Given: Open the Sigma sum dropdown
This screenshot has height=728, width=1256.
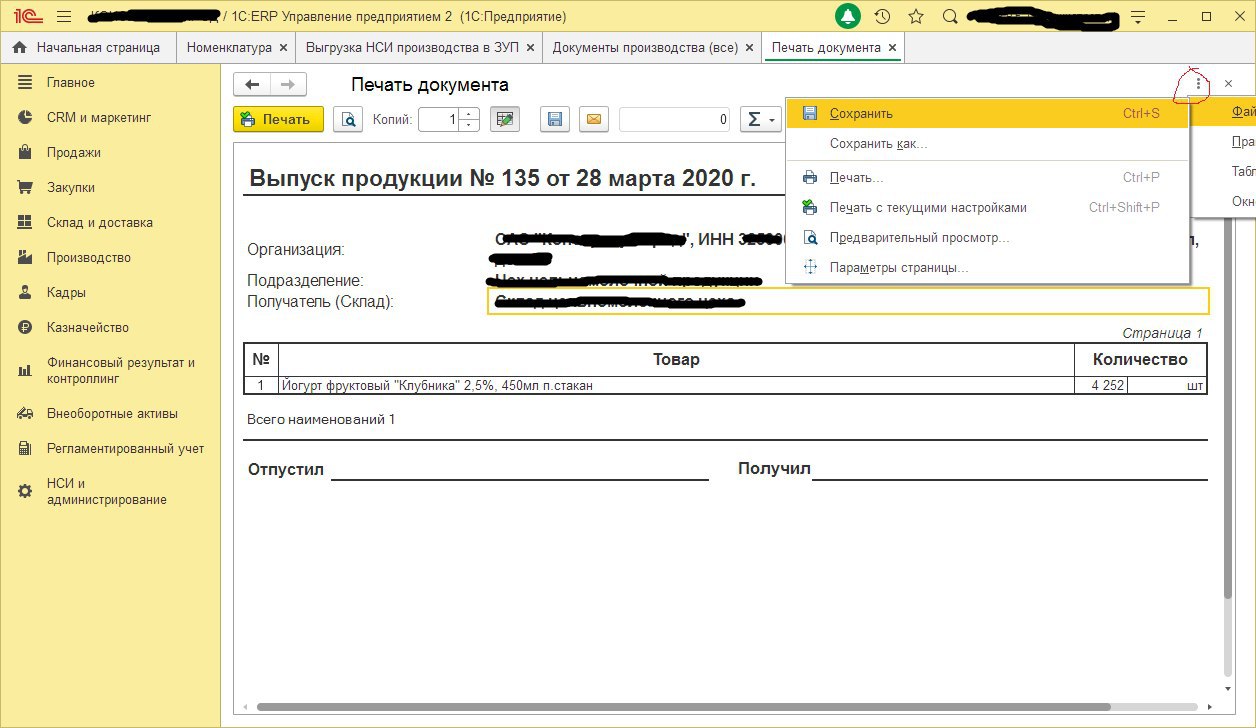Looking at the screenshot, I should pos(760,120).
